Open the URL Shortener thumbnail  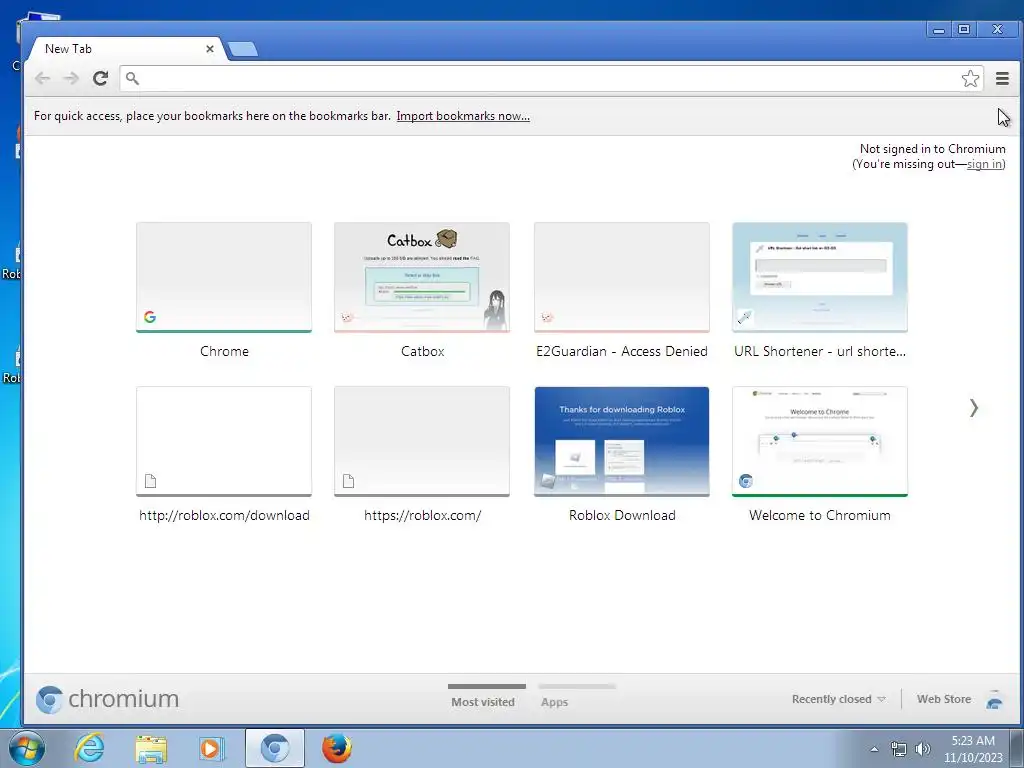pos(820,278)
